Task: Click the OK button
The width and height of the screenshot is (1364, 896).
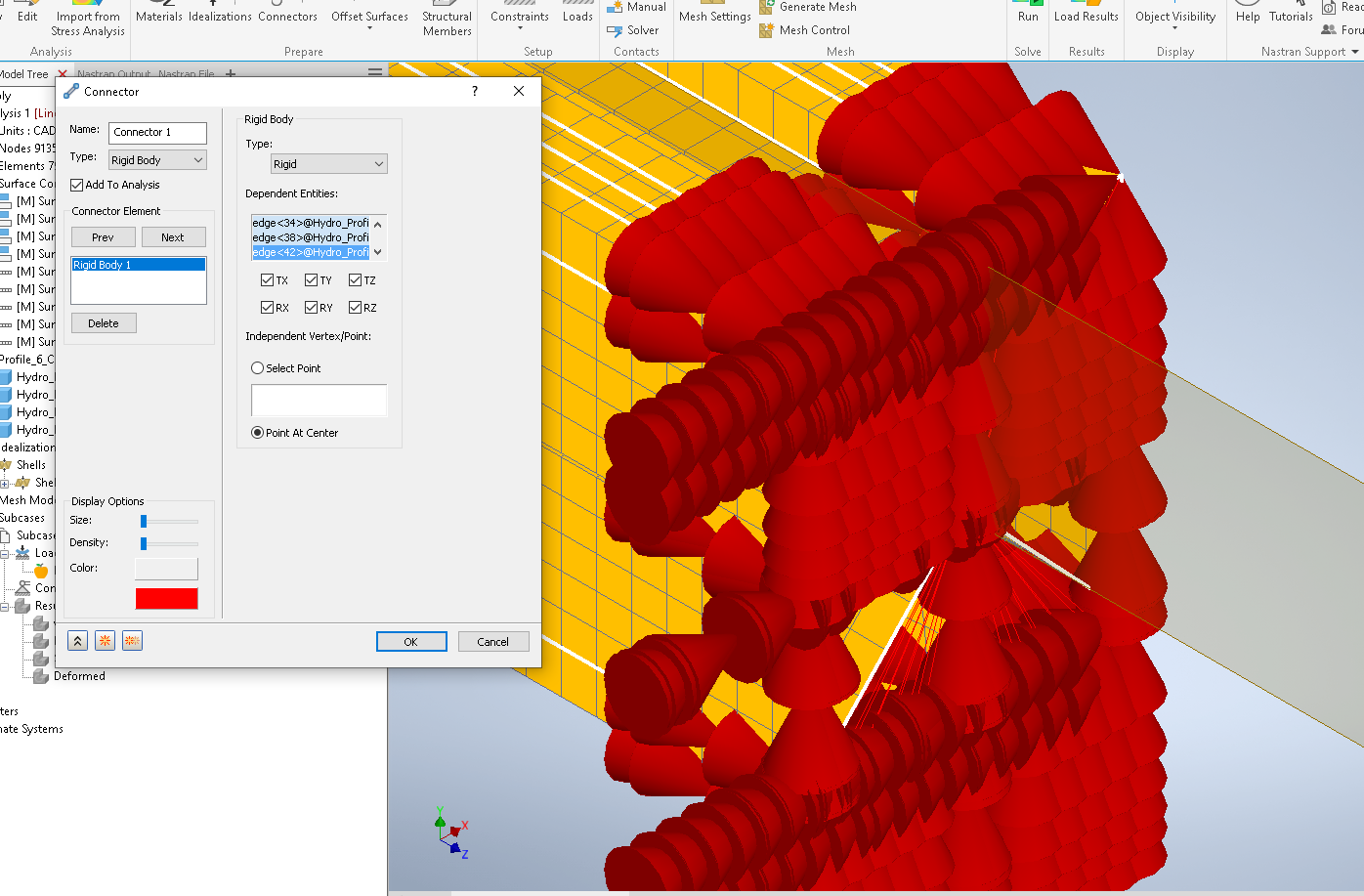Action: pyautogui.click(x=411, y=641)
